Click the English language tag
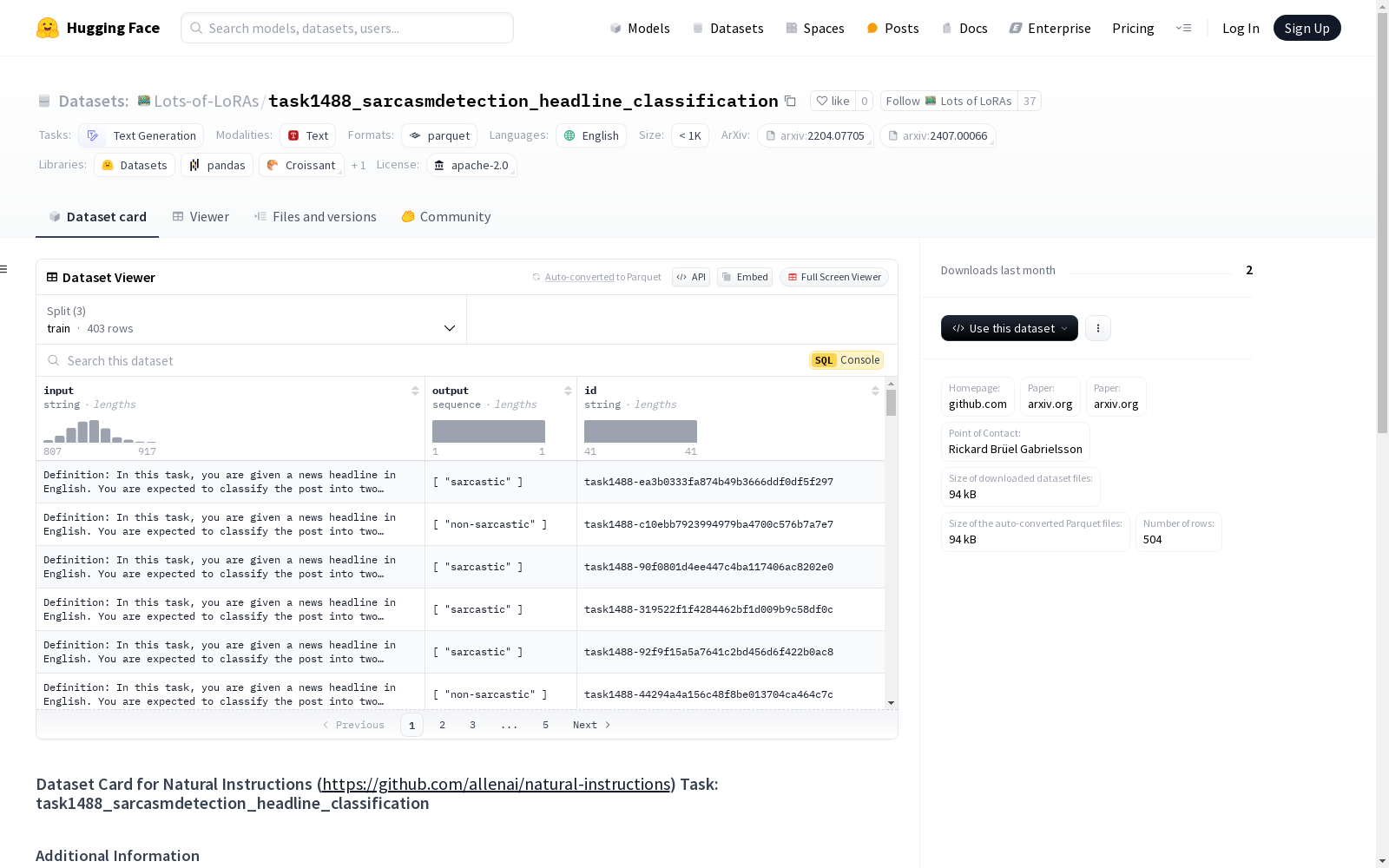 pyautogui.click(x=591, y=135)
